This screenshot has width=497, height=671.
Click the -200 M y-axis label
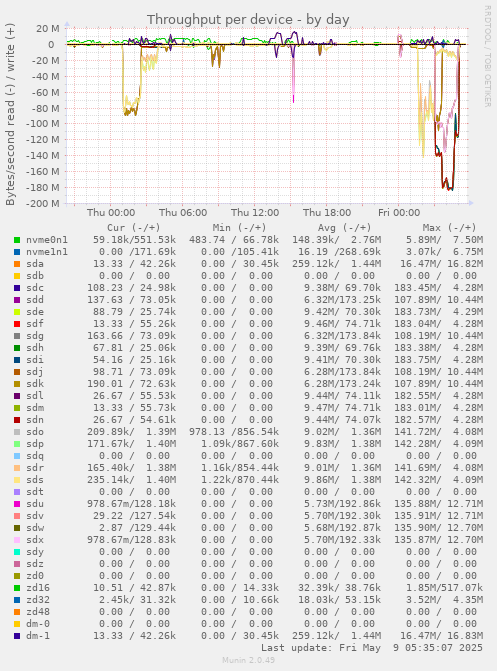click(x=42, y=204)
